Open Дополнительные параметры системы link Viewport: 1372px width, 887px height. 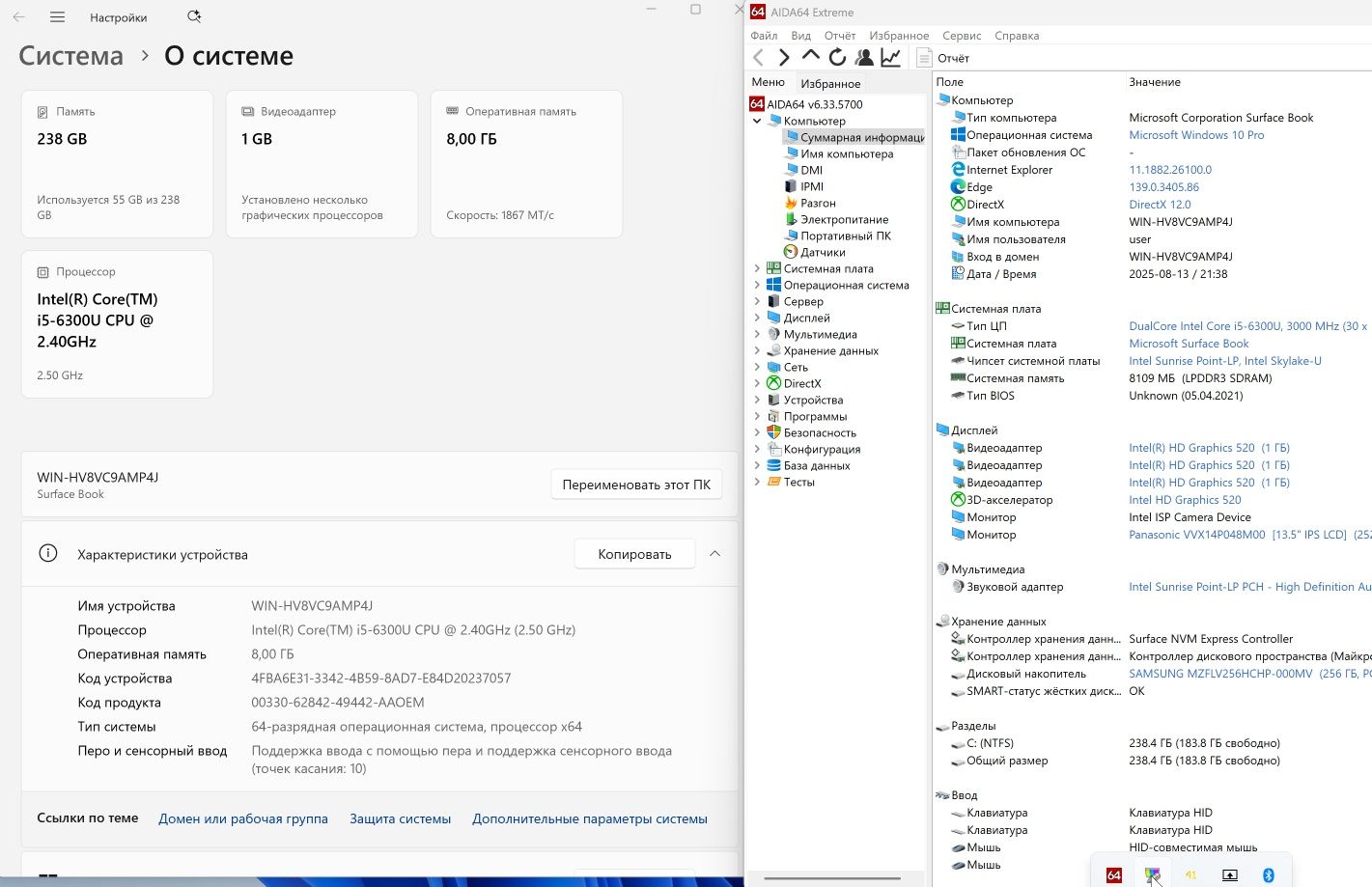coord(590,818)
